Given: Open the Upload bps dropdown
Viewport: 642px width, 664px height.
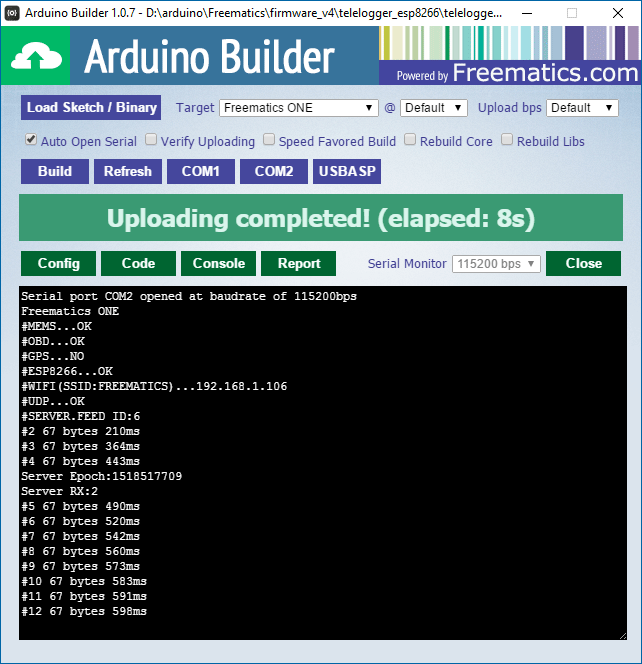Looking at the screenshot, I should pyautogui.click(x=582, y=108).
